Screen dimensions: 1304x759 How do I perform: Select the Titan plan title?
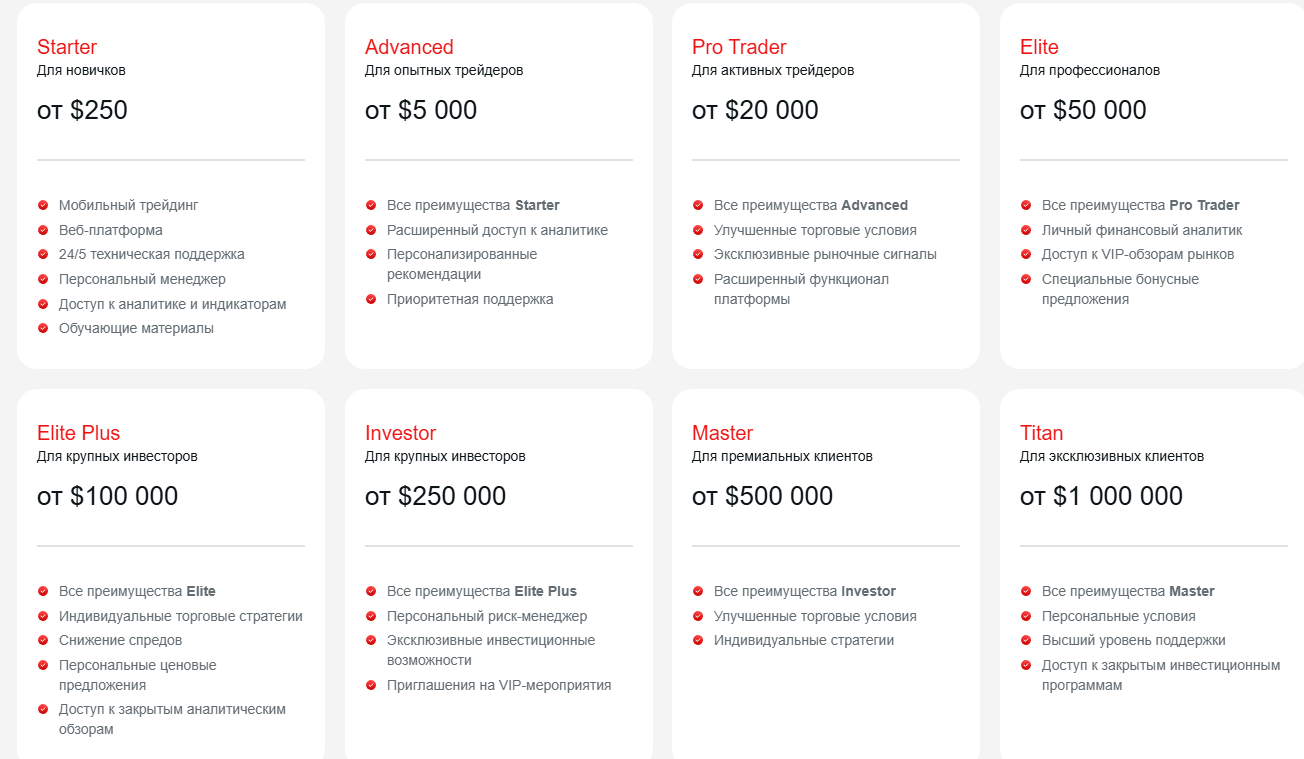tap(1041, 433)
